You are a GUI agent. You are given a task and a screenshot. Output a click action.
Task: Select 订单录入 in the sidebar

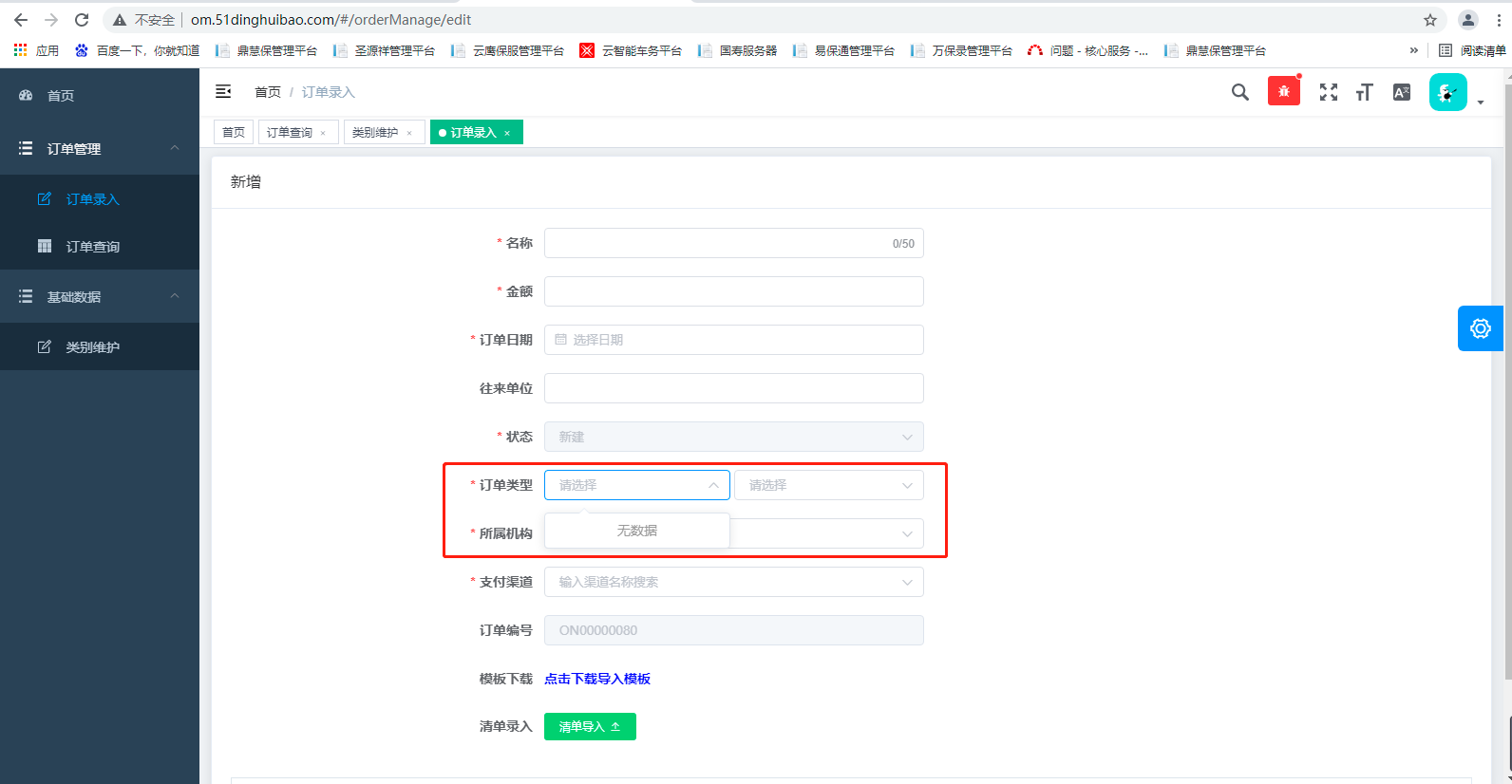(100, 199)
